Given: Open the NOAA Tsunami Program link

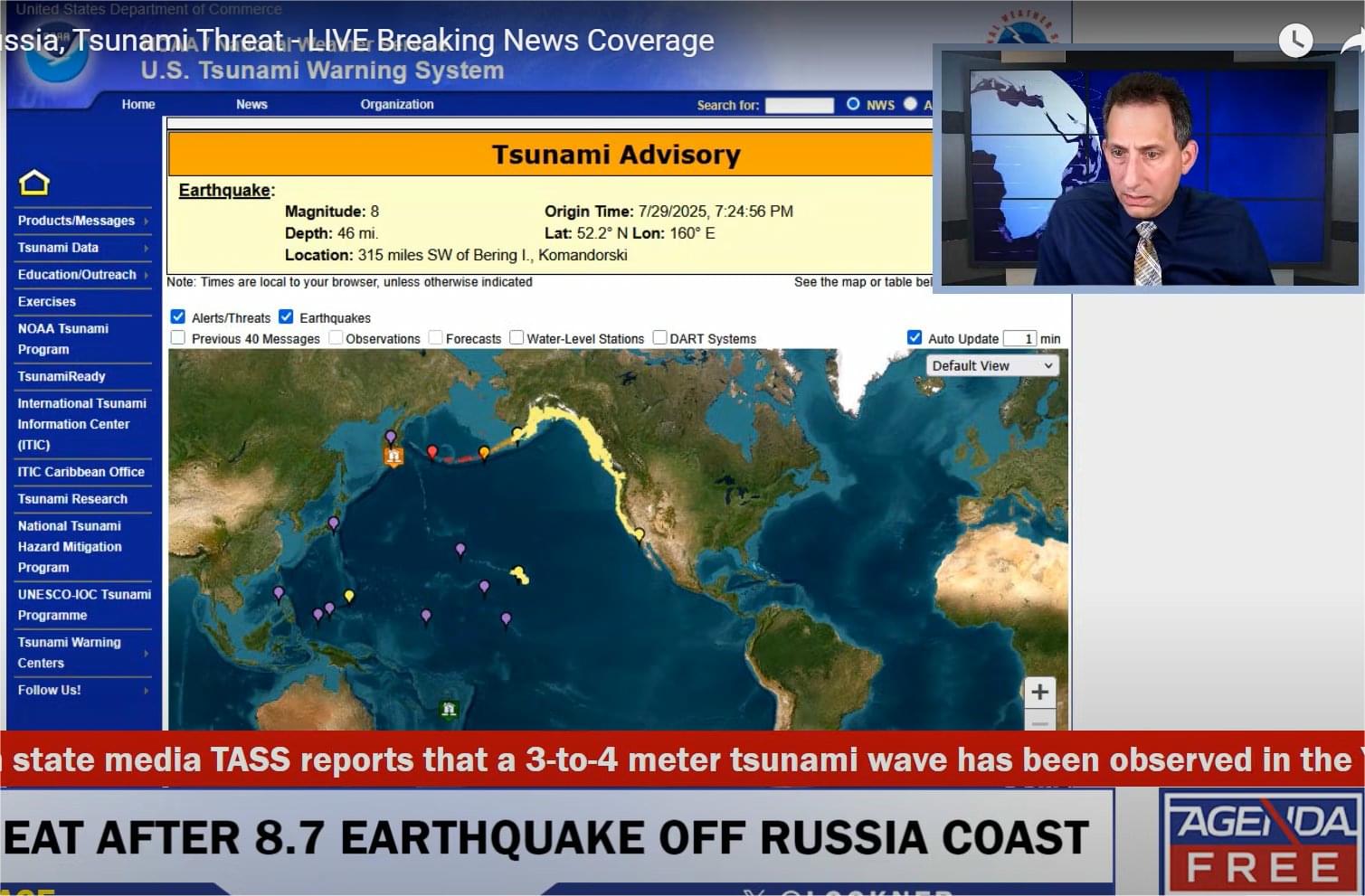Looking at the screenshot, I should (63, 339).
